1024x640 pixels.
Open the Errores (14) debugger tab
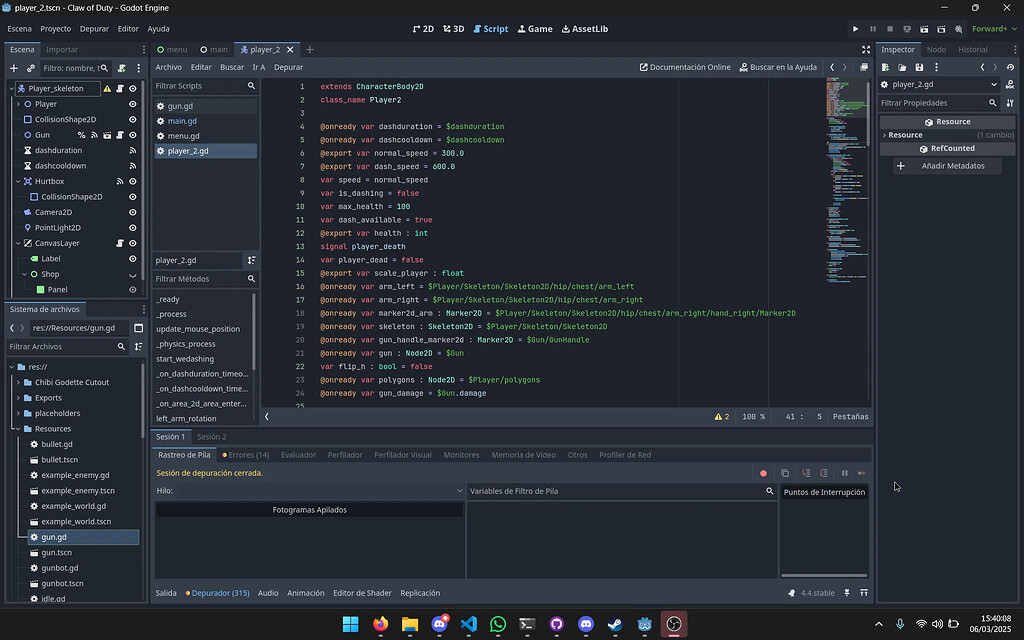pos(245,454)
